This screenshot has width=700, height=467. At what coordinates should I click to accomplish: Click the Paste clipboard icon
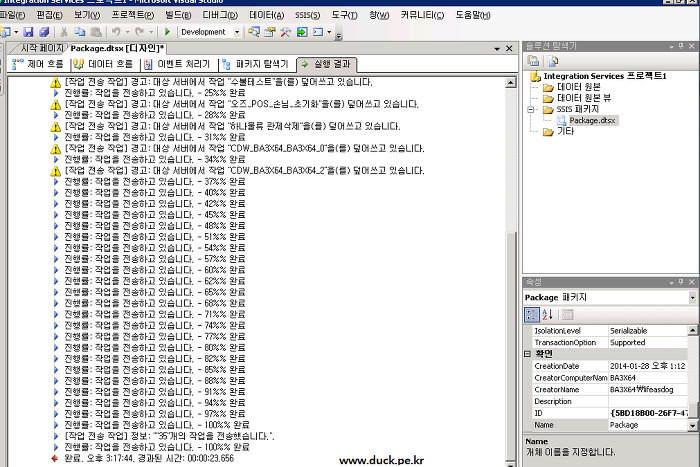point(96,32)
